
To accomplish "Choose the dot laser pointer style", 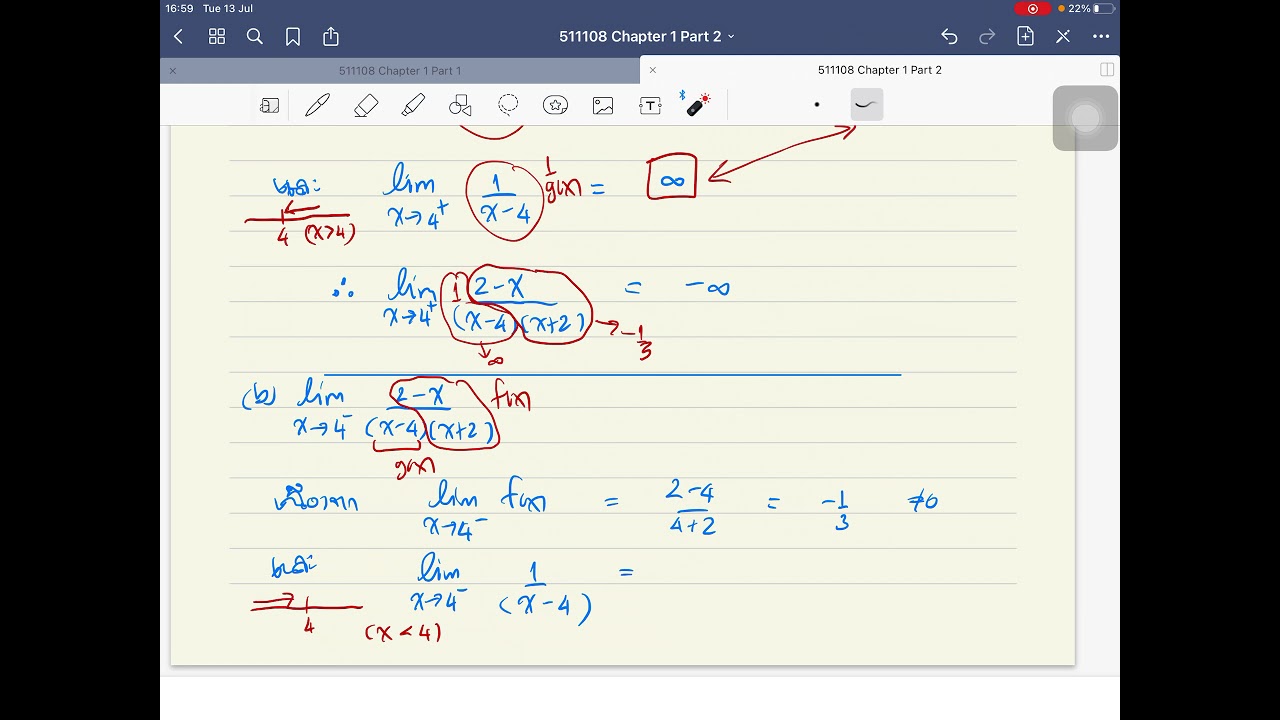I will (x=817, y=104).
